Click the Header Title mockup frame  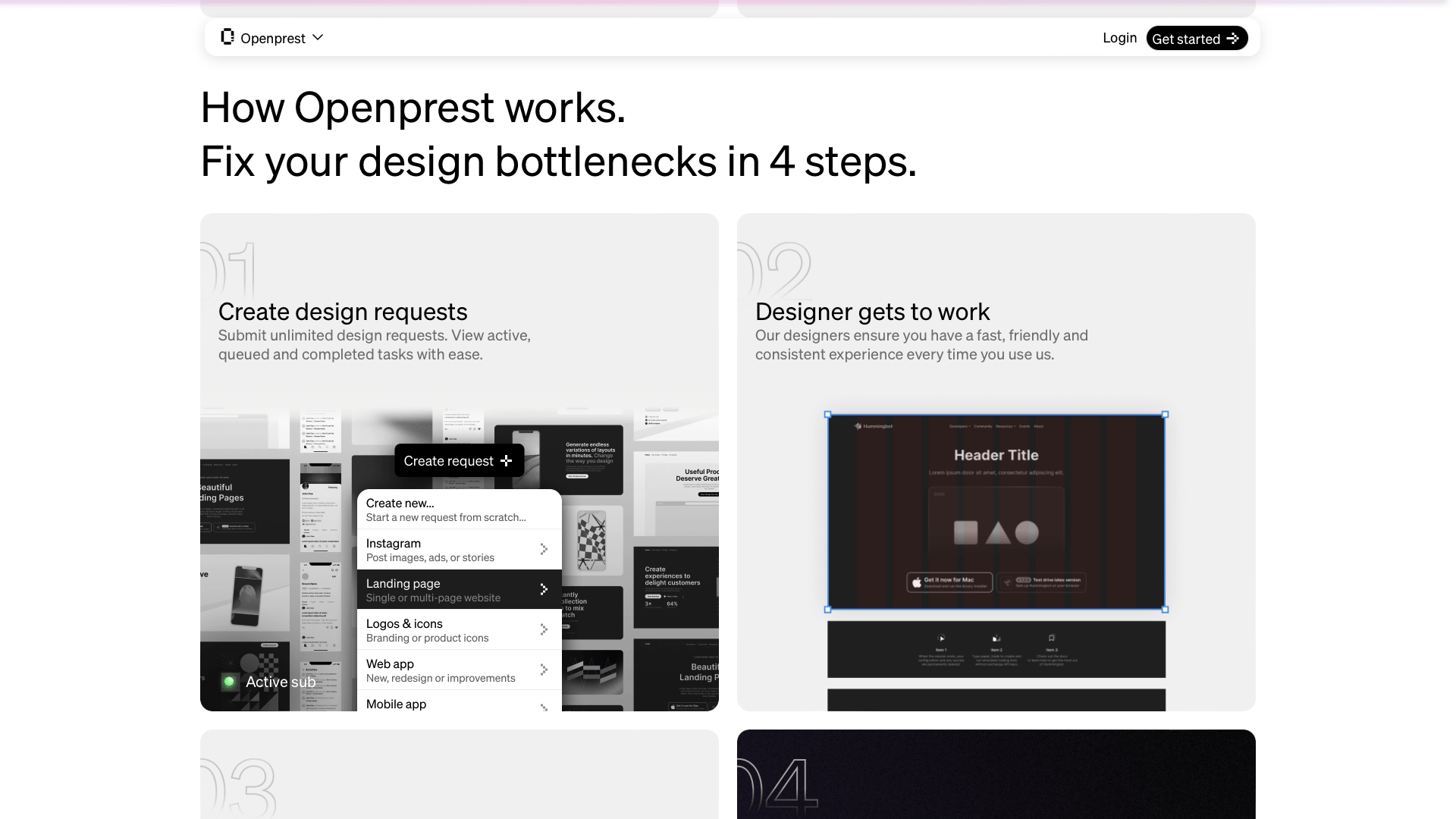(x=996, y=512)
